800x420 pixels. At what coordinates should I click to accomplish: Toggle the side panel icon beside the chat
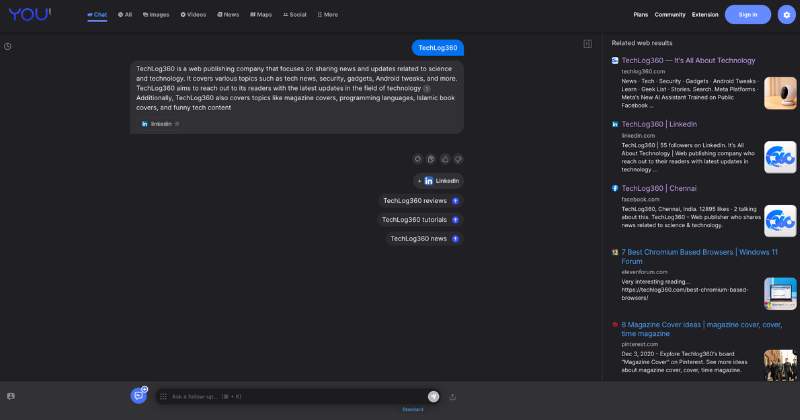point(587,44)
